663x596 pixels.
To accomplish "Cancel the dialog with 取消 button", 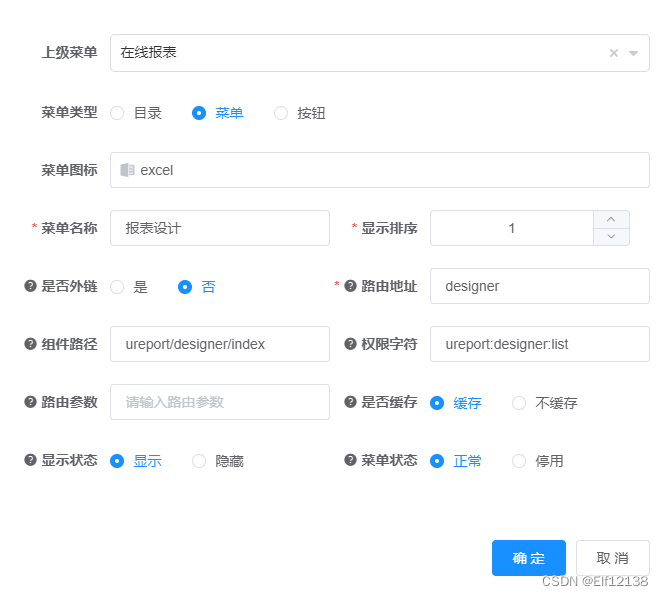I will click(x=613, y=558).
